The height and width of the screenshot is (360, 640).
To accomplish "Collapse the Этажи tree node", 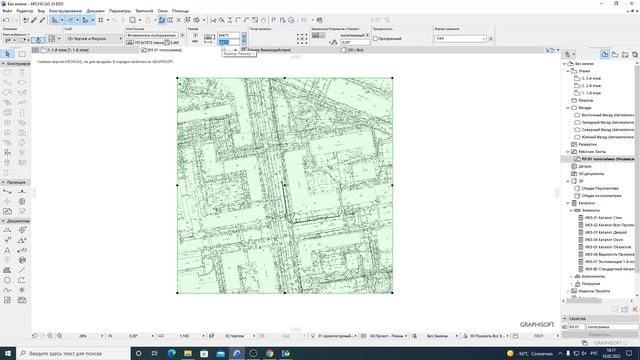I will [x=568, y=71].
